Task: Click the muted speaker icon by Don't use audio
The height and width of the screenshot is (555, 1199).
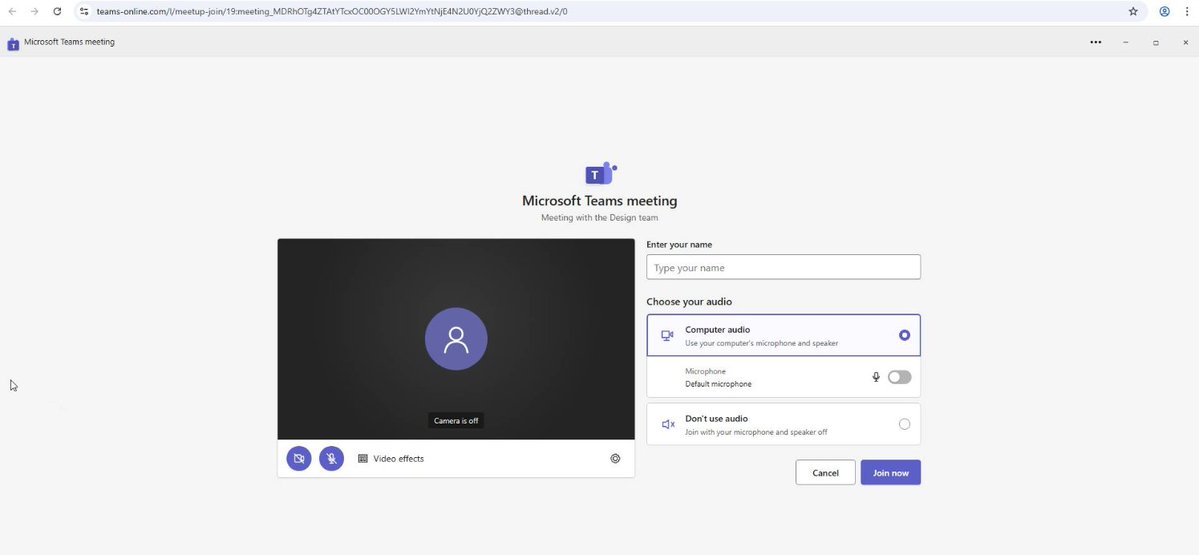Action: 668,424
